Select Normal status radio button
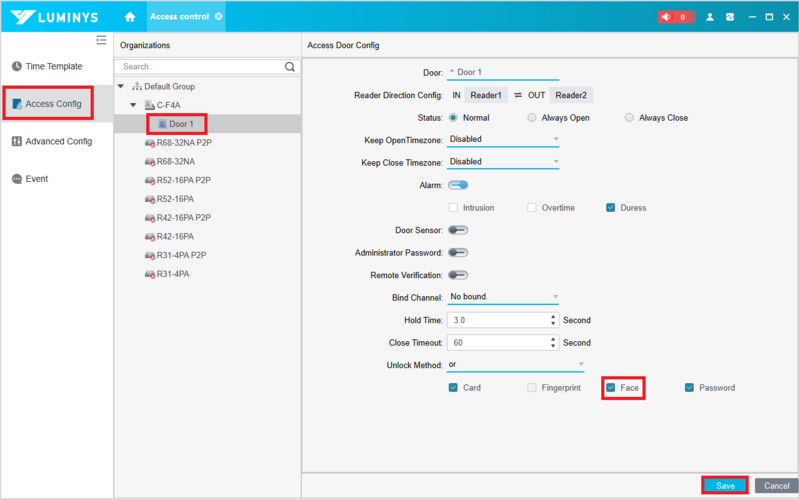This screenshot has height=500, width=800. [x=453, y=118]
